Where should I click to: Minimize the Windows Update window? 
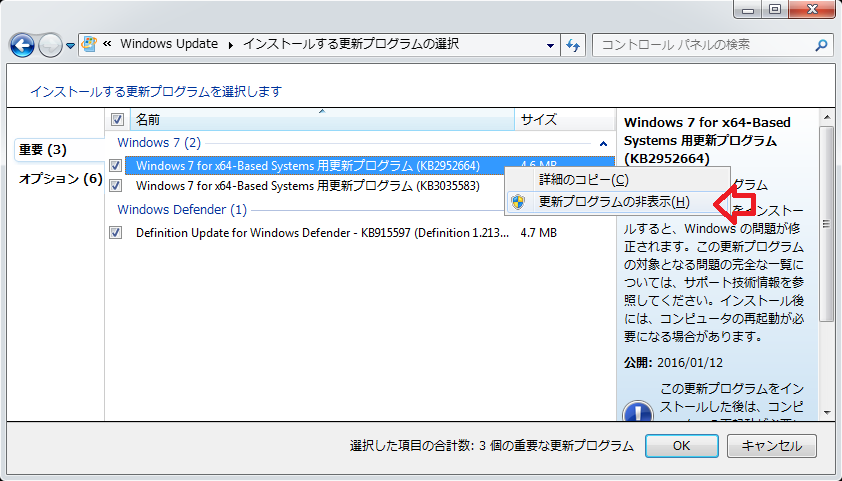coord(747,10)
